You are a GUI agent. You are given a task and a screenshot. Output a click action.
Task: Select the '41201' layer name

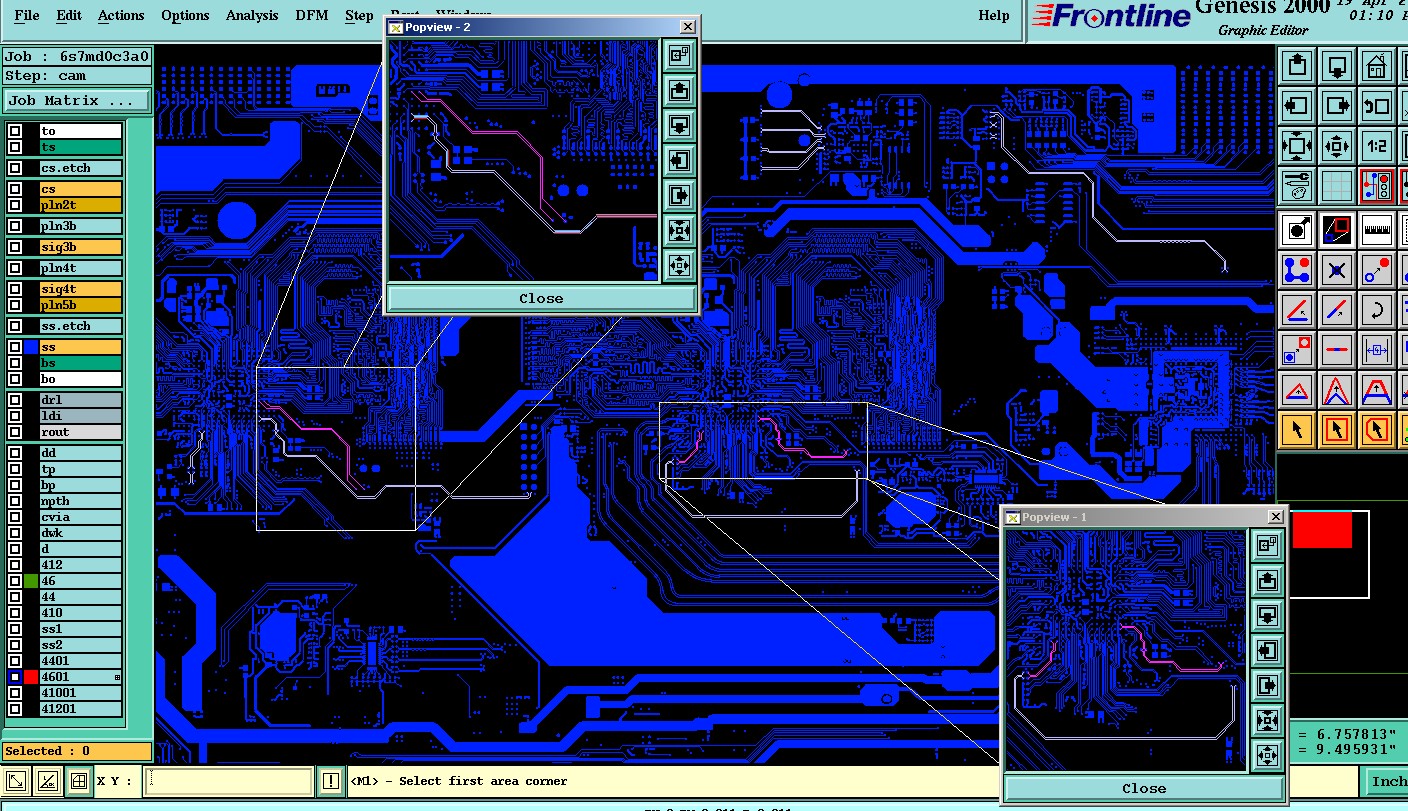pyautogui.click(x=80, y=709)
